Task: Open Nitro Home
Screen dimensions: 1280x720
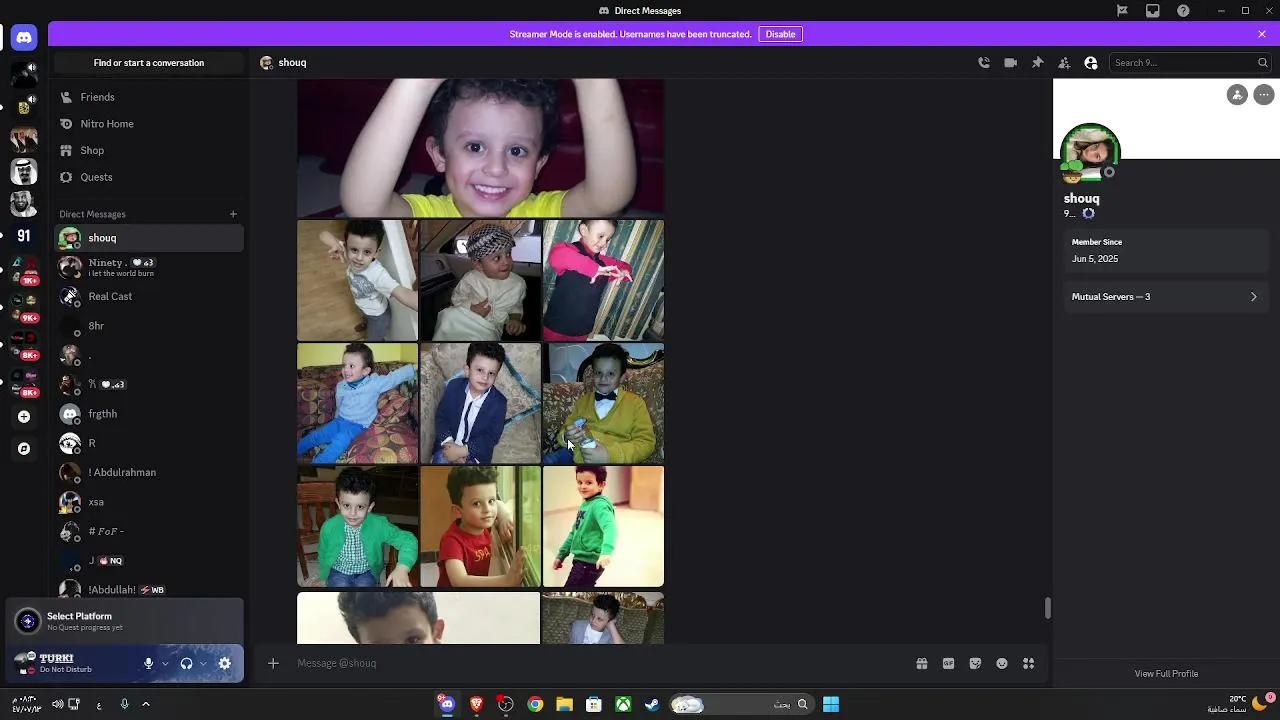Action: pos(149,124)
